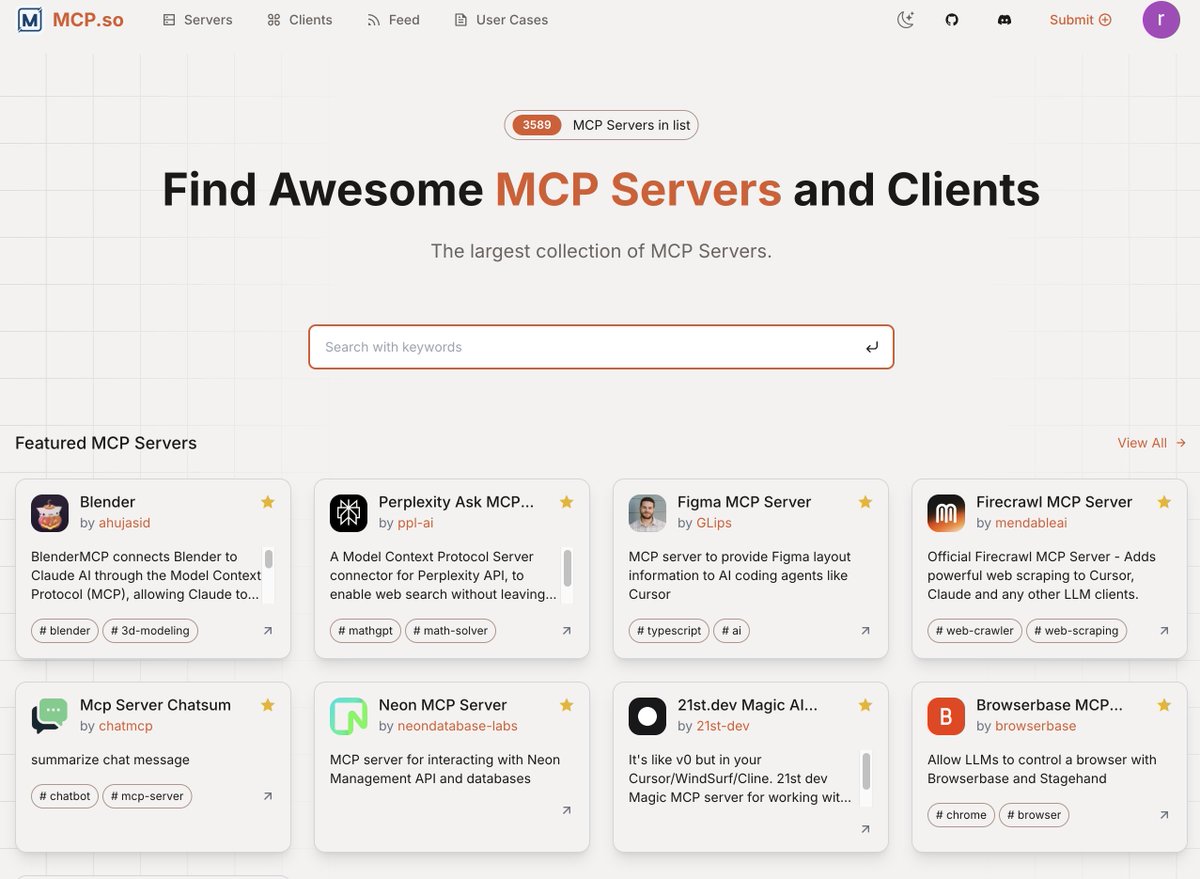This screenshot has width=1200, height=879.
Task: Click Perplexity description scrollbar
Action: 568,567
